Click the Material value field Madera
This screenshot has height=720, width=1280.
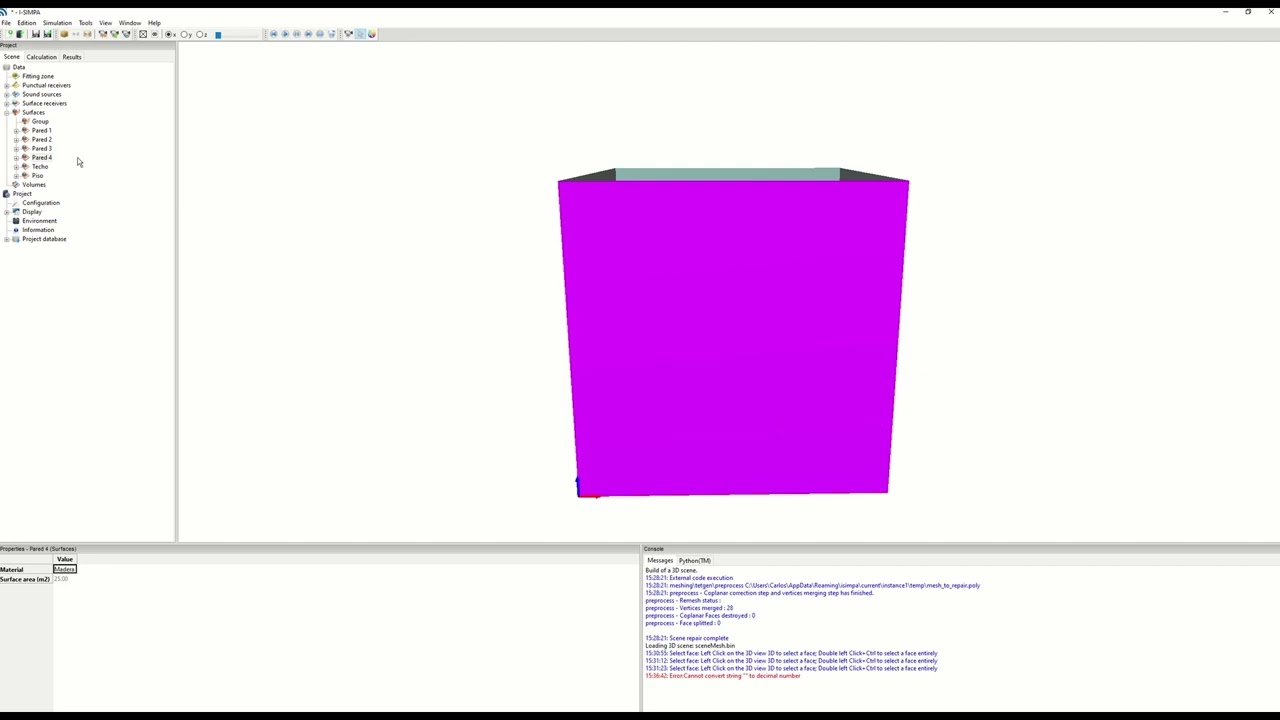tap(65, 569)
